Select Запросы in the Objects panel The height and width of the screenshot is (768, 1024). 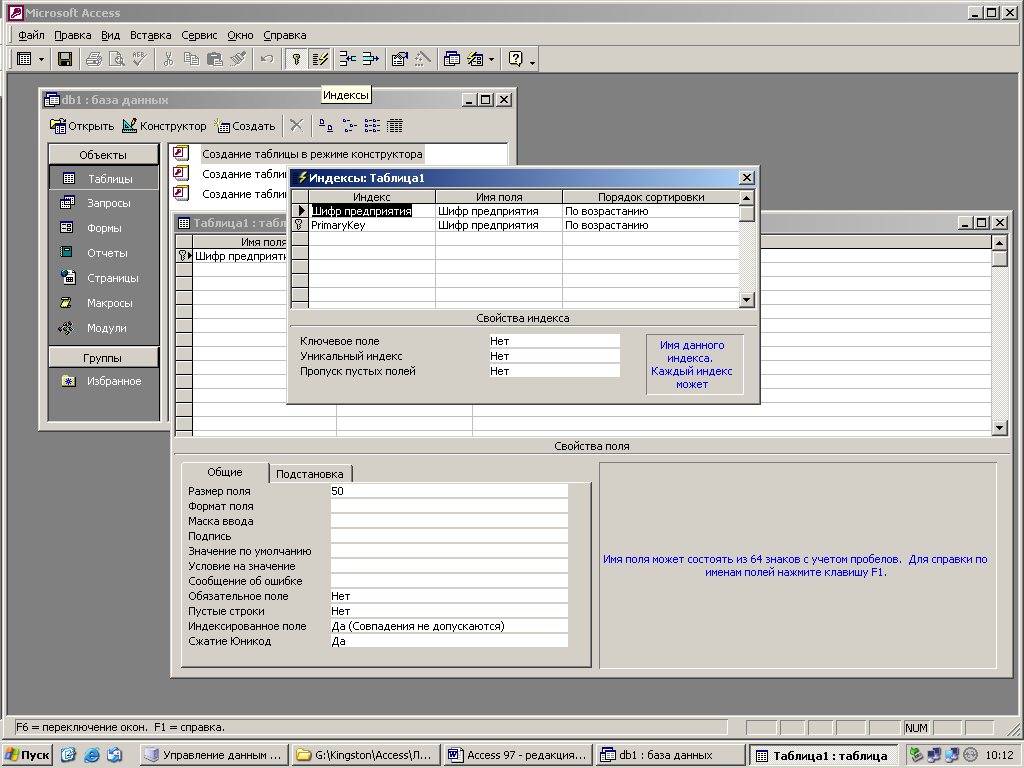(108, 203)
